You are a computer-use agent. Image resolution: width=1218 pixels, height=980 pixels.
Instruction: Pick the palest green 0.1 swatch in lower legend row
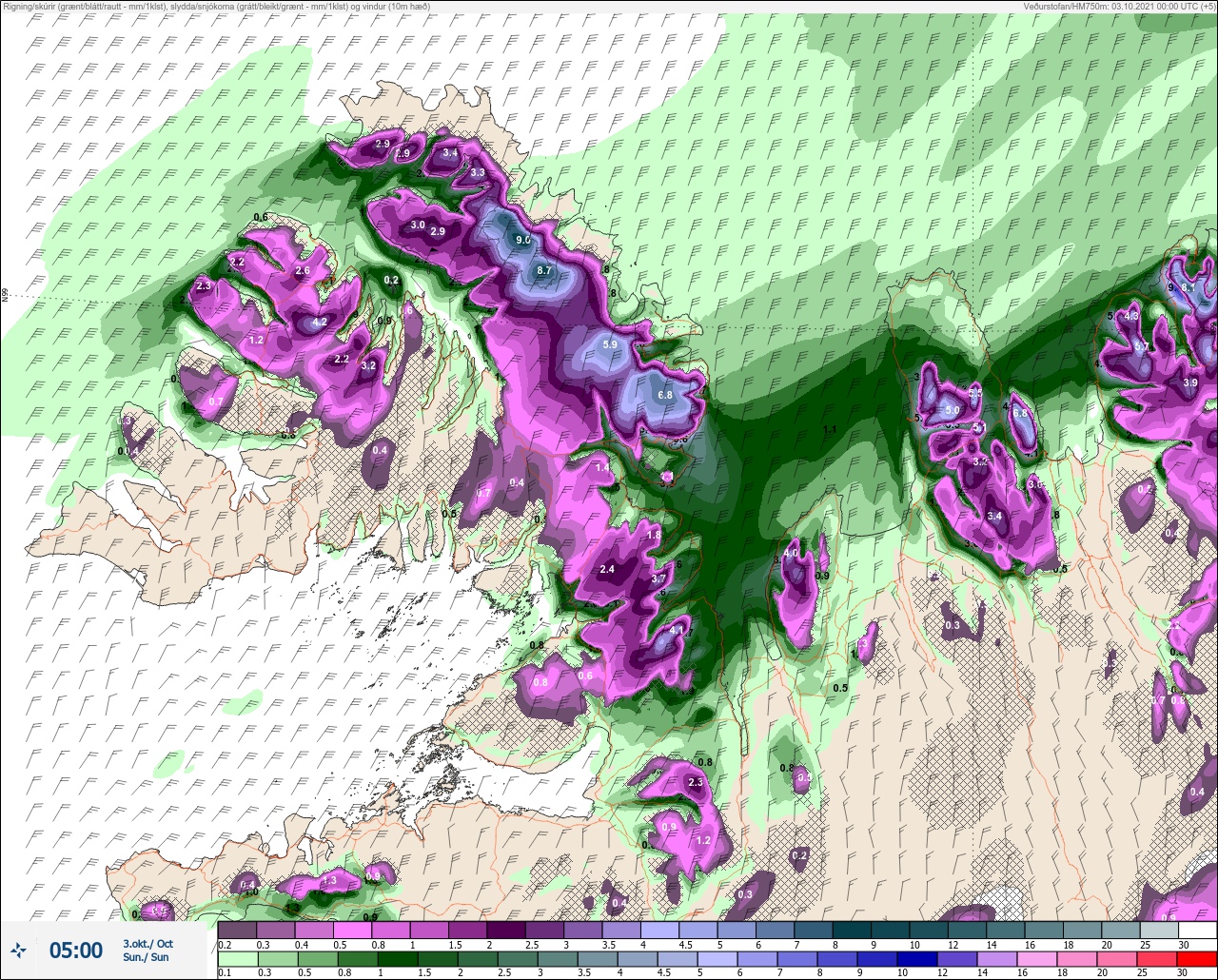(x=237, y=958)
